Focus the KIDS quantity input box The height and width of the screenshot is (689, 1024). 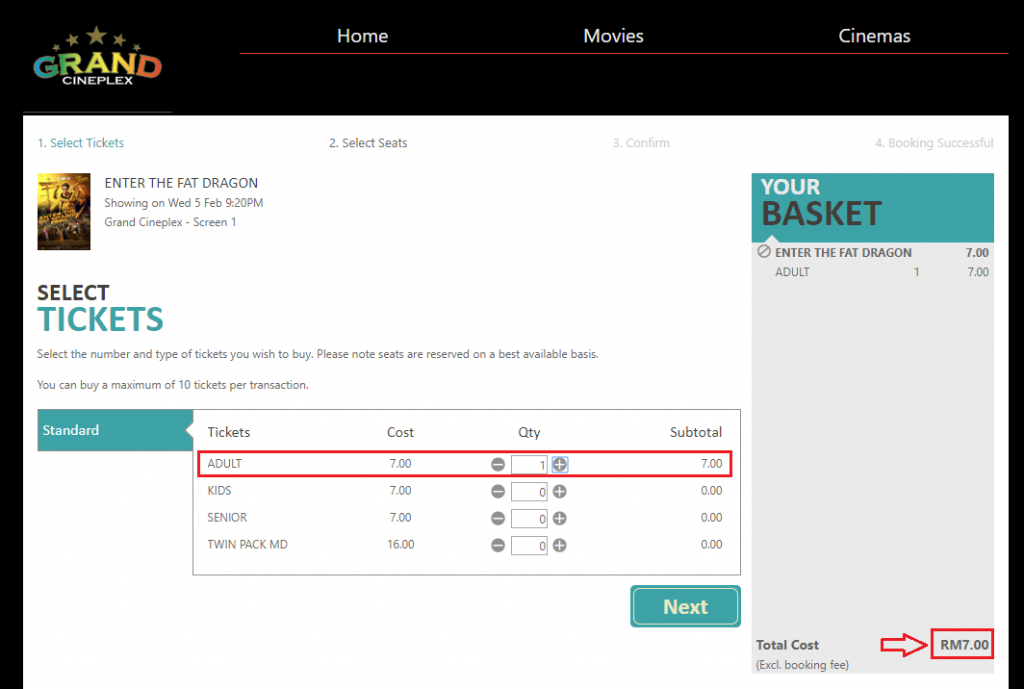tap(529, 491)
